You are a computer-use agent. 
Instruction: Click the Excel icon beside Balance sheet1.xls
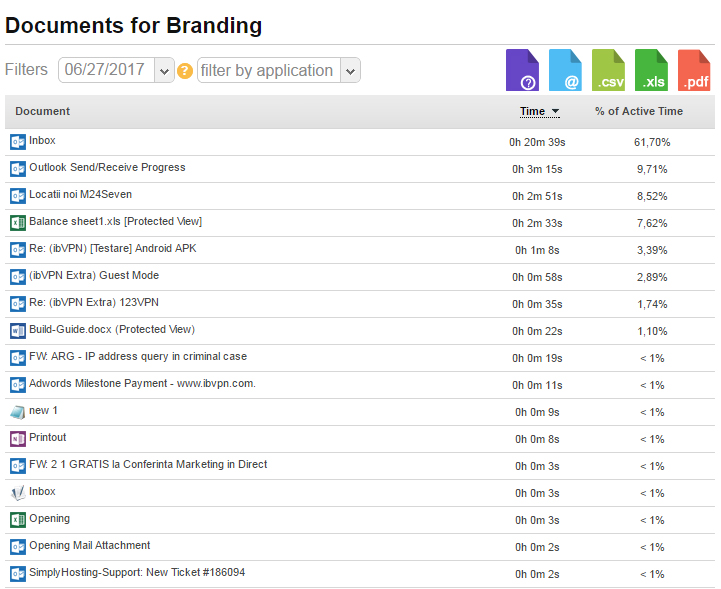pos(18,222)
